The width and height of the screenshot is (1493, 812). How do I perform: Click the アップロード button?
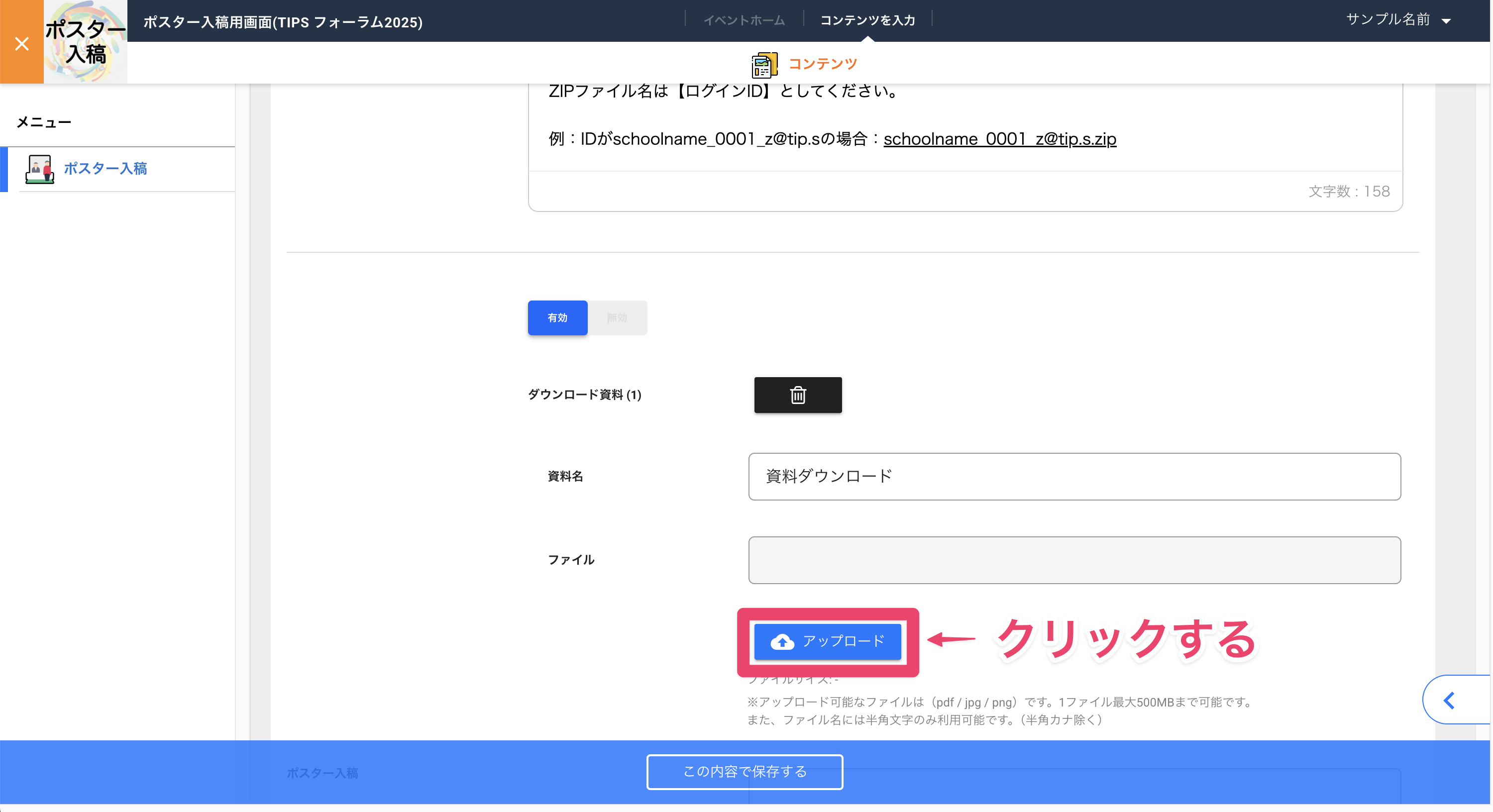[828, 641]
